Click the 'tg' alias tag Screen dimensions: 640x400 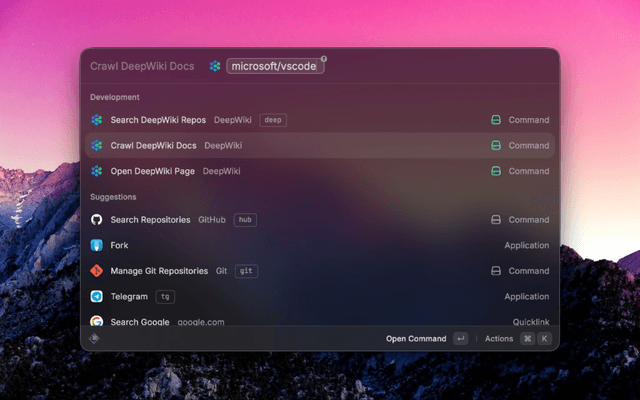tap(165, 297)
